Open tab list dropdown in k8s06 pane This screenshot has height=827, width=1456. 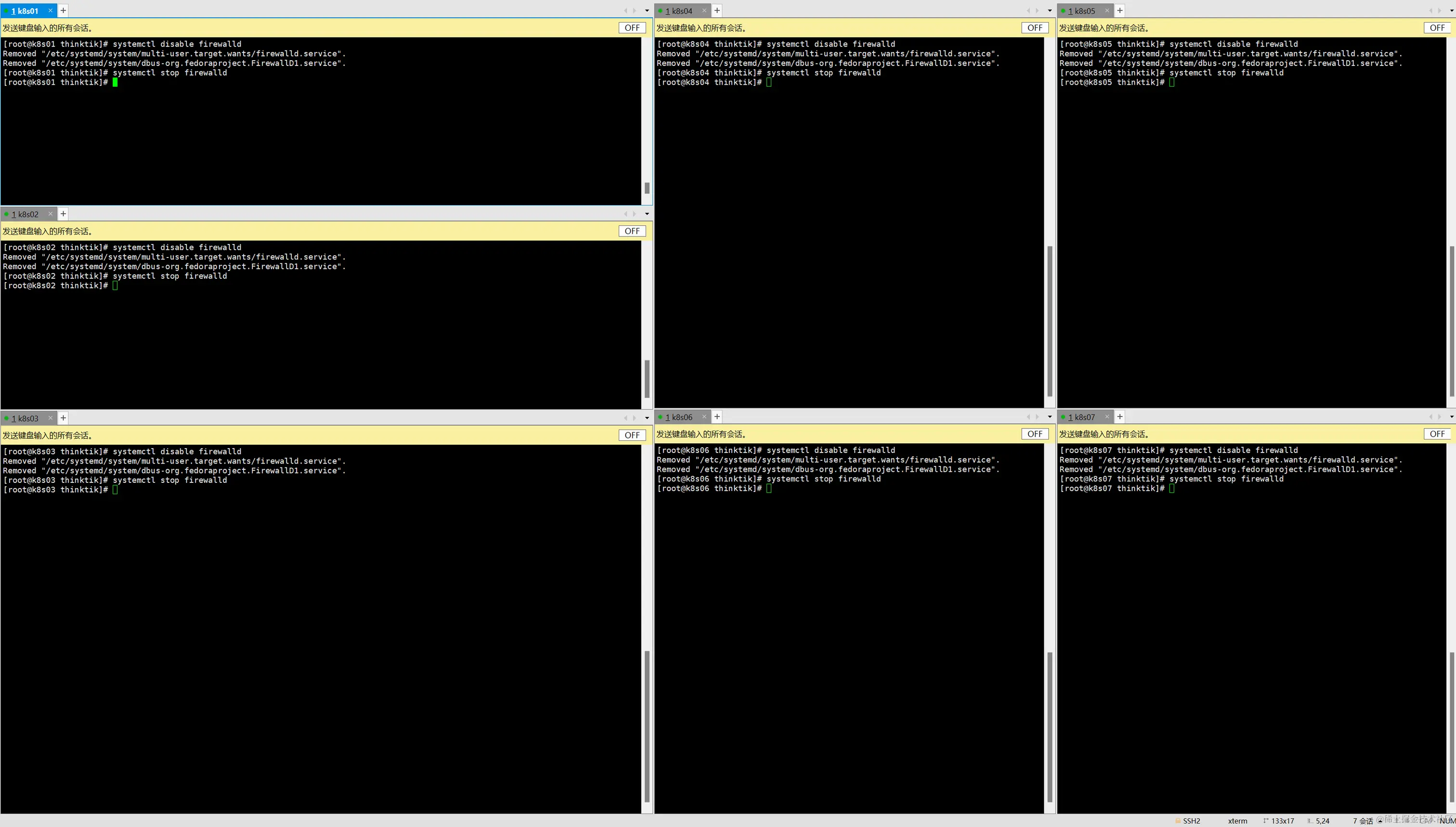click(1049, 416)
